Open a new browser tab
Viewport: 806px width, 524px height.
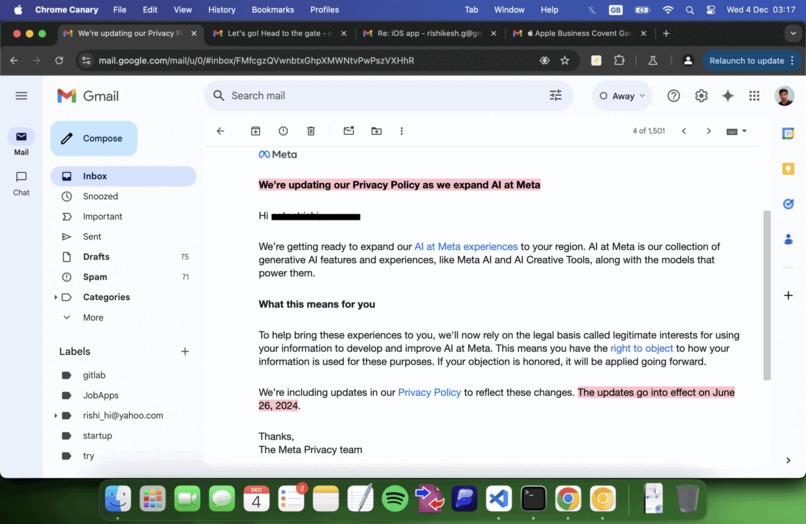[666, 33]
